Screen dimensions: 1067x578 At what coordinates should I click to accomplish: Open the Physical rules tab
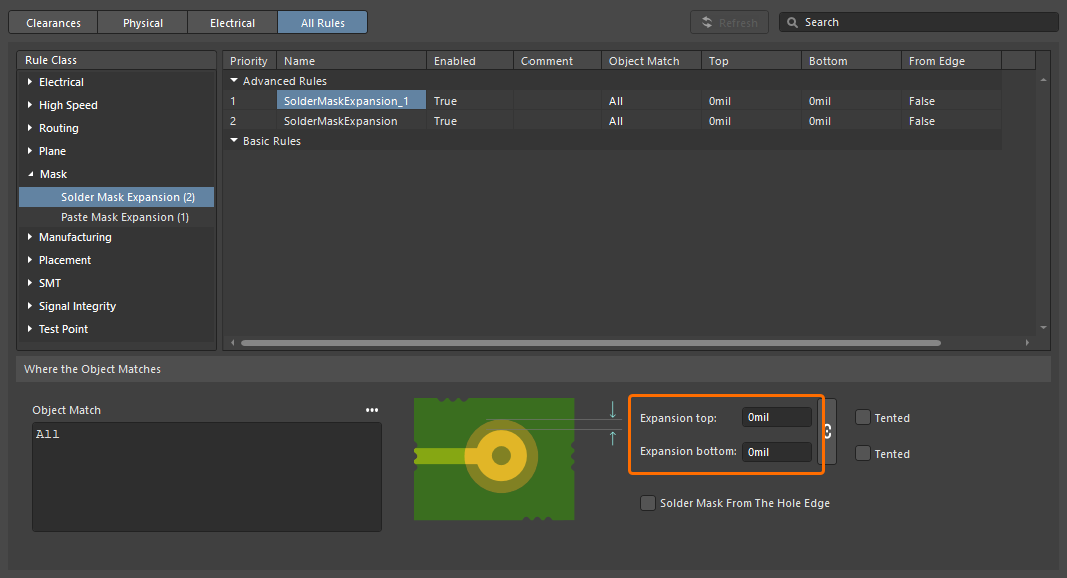pos(142,21)
